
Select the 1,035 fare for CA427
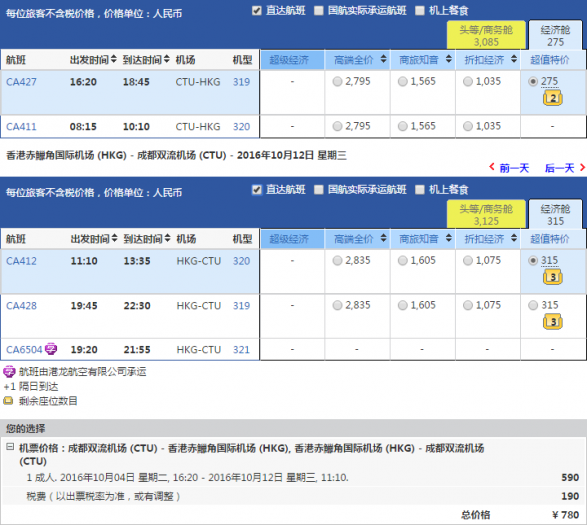(x=468, y=81)
